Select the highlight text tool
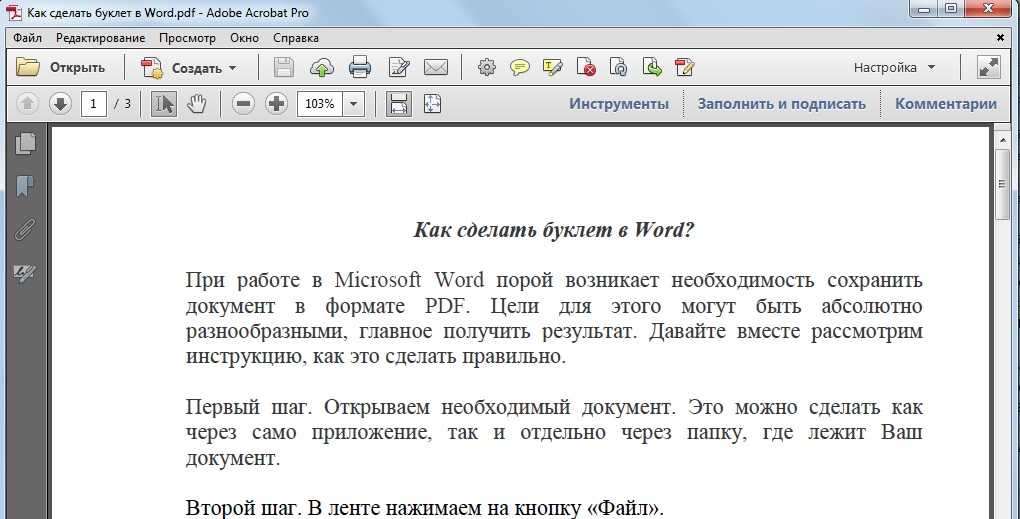Image resolution: width=1020 pixels, height=519 pixels. (x=552, y=67)
